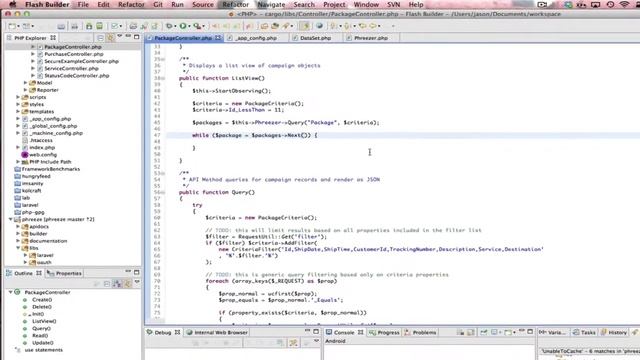The height and width of the screenshot is (360, 640).
Task: Click the Spotlight-area Wi-Fi icon in menu bar
Action: click(x=624, y=4)
